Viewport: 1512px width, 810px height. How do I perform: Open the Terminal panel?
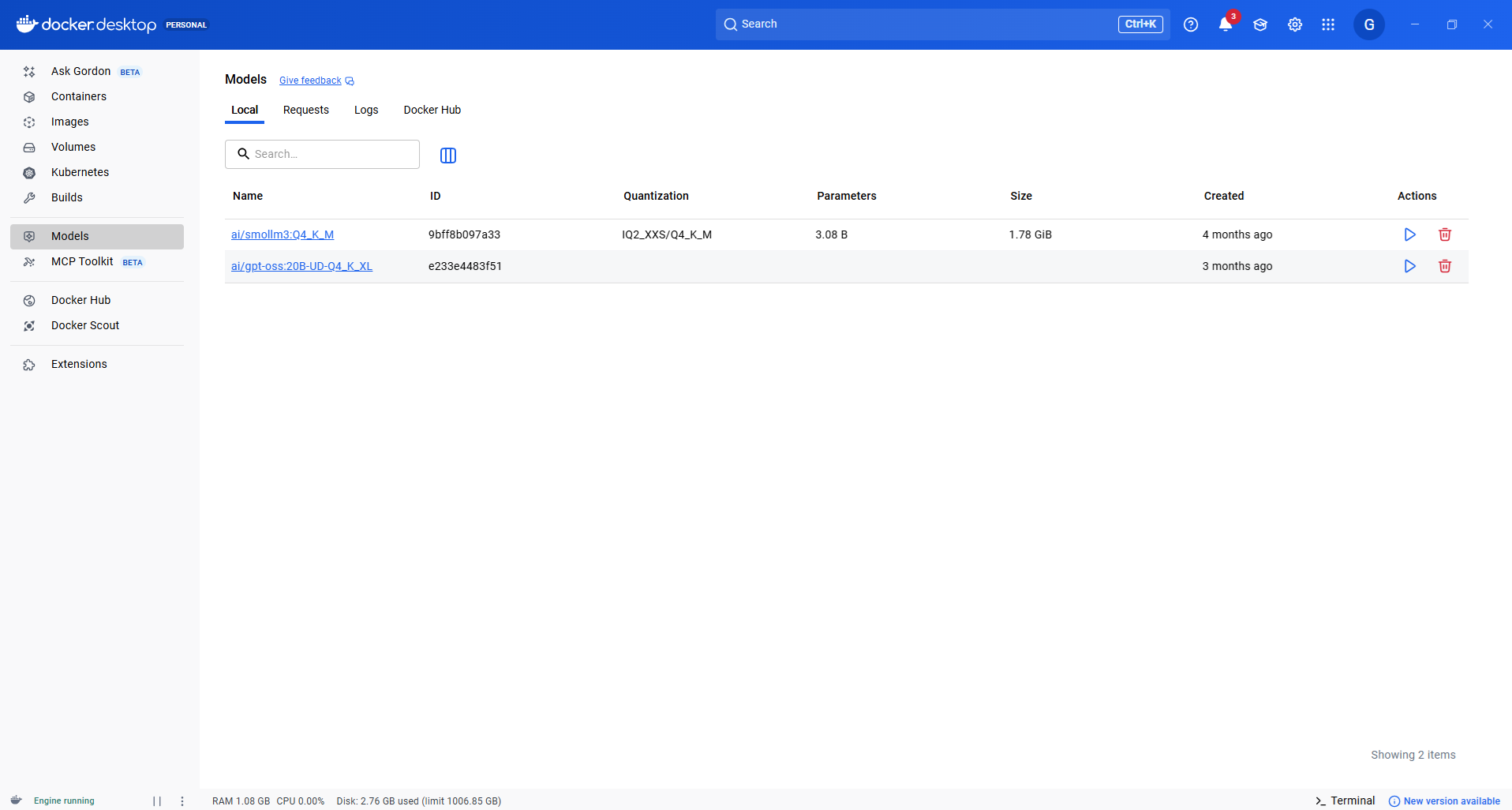point(1345,801)
